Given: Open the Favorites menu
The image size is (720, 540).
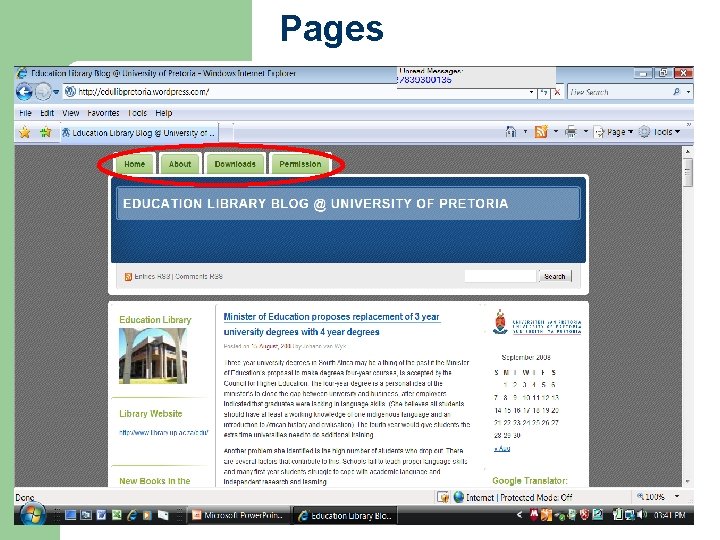Looking at the screenshot, I should [103, 113].
